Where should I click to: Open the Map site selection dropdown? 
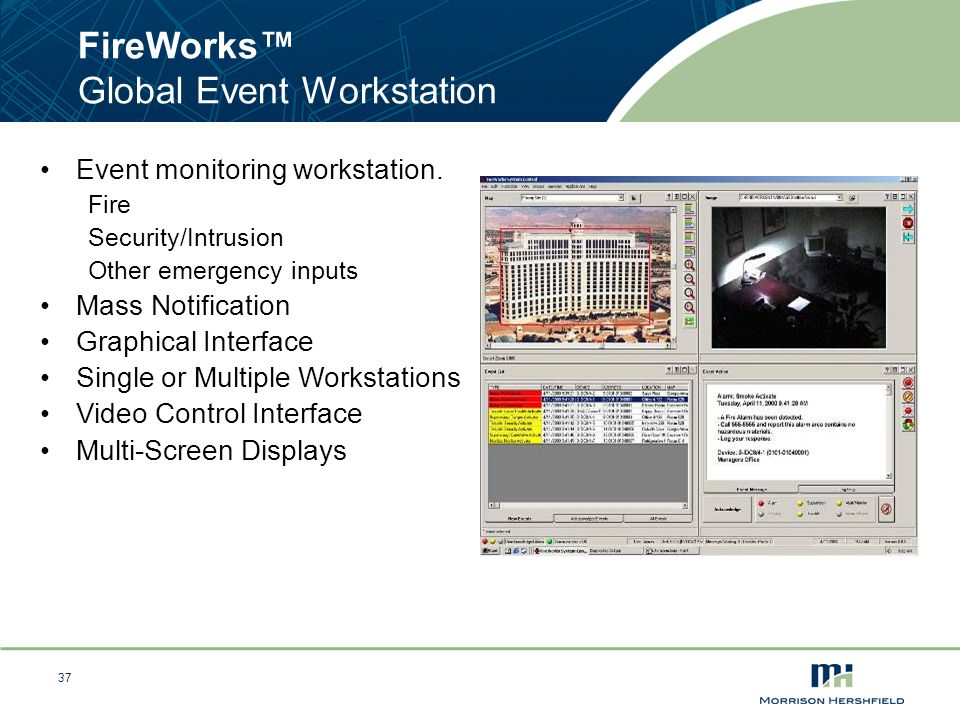pyautogui.click(x=572, y=198)
